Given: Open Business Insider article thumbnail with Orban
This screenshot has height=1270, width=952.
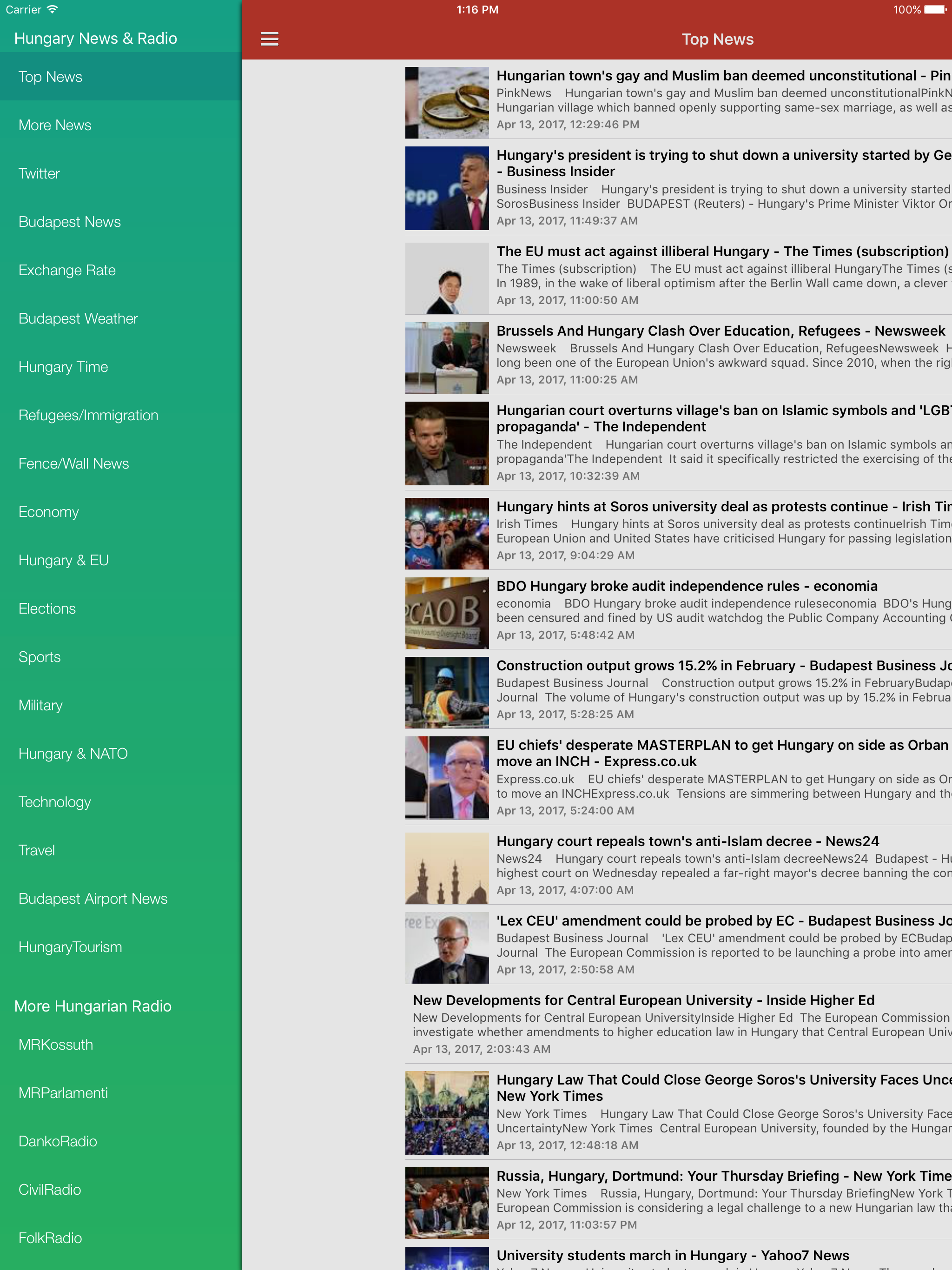Looking at the screenshot, I should 447,188.
